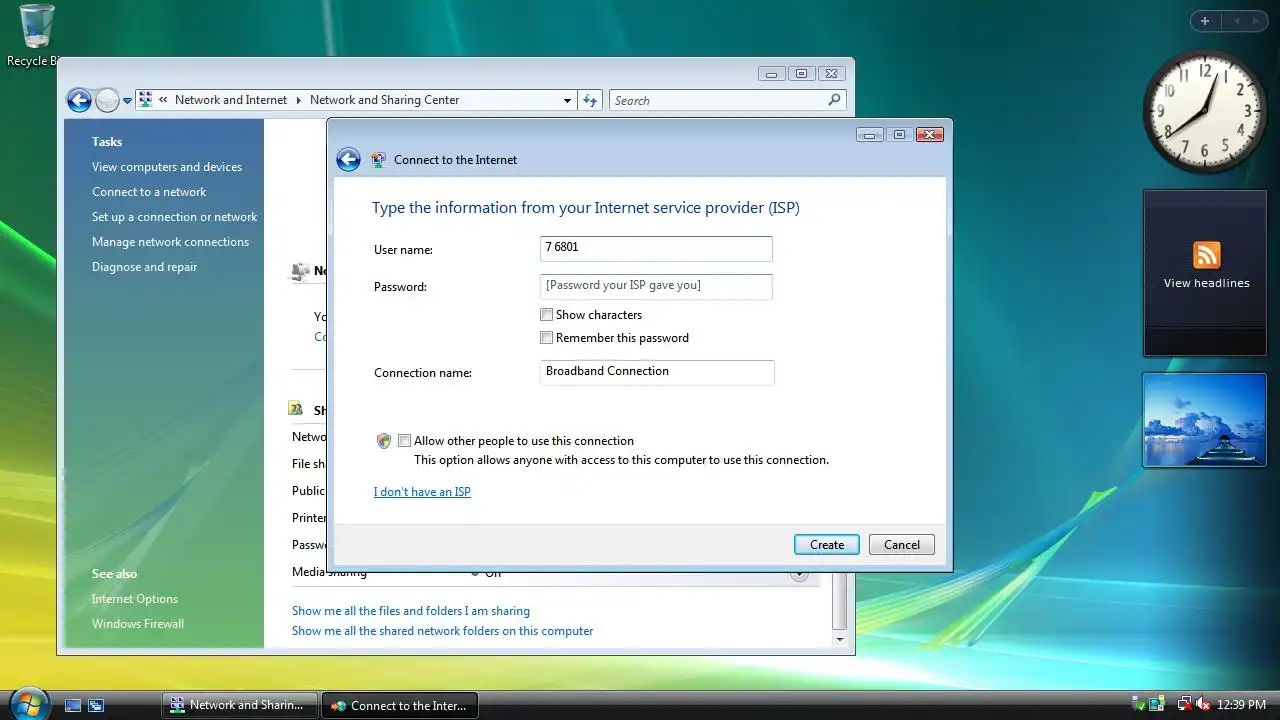Click View headlines text in gadget
This screenshot has height=720, width=1280.
pyautogui.click(x=1206, y=283)
